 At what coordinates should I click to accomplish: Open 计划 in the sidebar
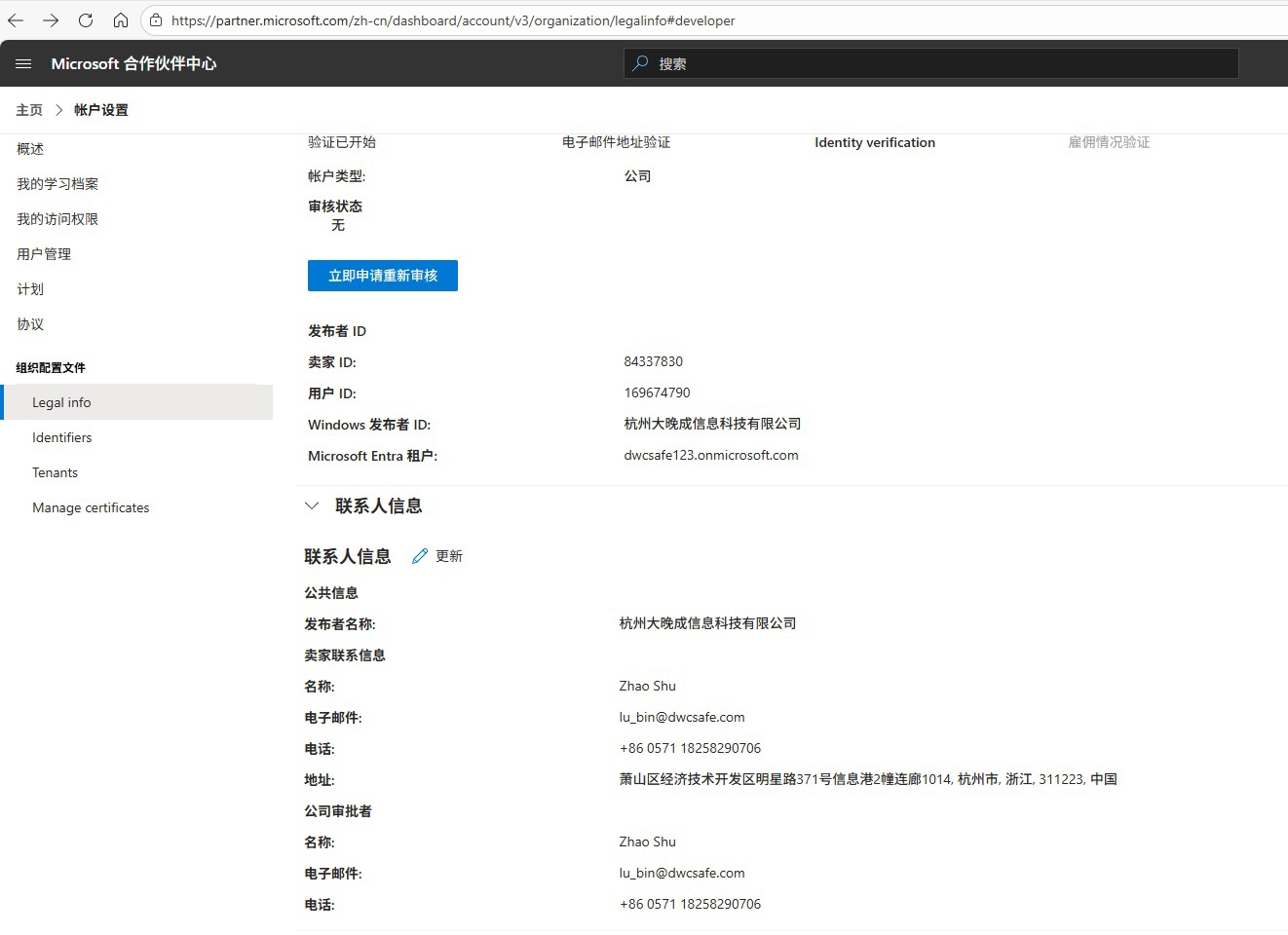(x=30, y=289)
